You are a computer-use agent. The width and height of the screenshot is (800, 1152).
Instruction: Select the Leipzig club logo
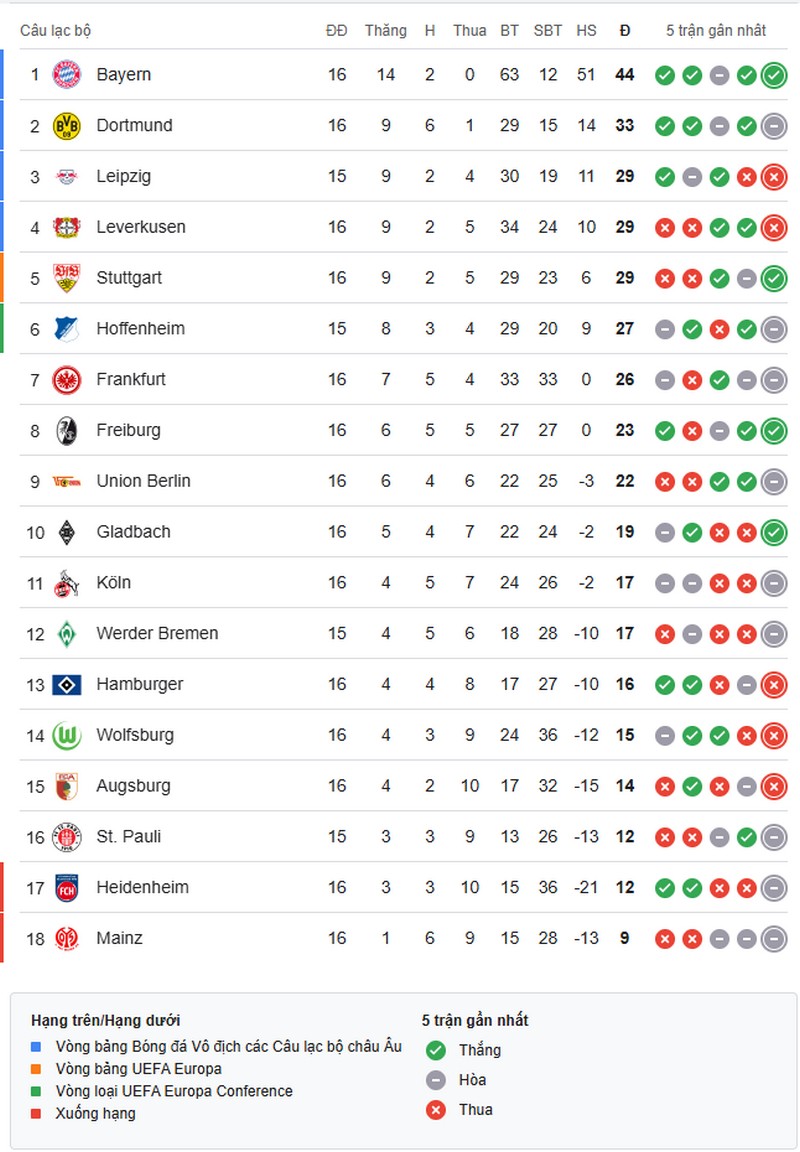point(66,177)
